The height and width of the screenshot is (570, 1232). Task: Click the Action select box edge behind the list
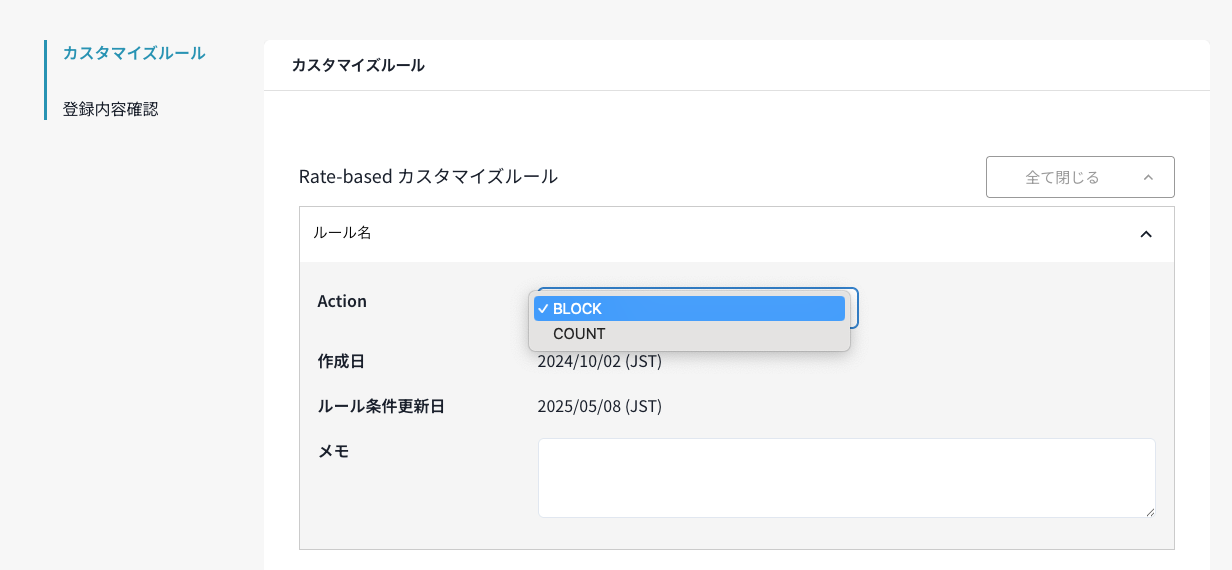(855, 309)
